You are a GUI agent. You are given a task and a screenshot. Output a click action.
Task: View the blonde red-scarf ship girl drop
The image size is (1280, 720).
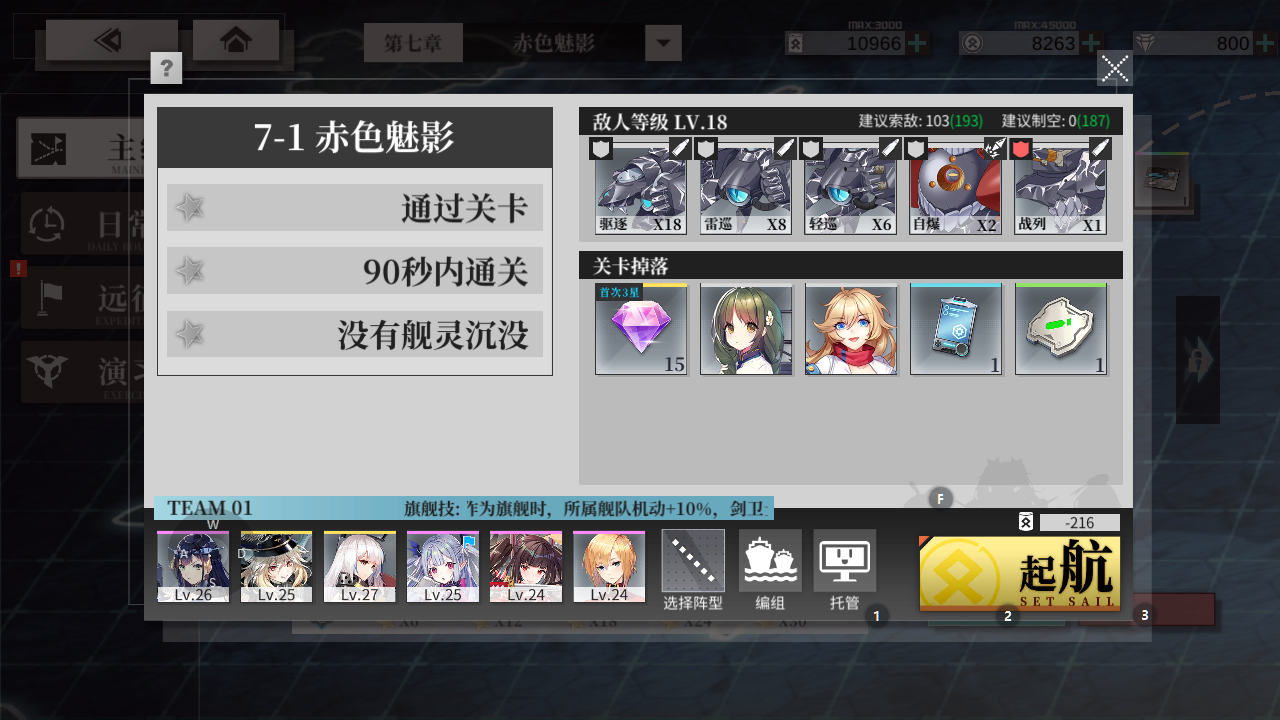(x=851, y=329)
